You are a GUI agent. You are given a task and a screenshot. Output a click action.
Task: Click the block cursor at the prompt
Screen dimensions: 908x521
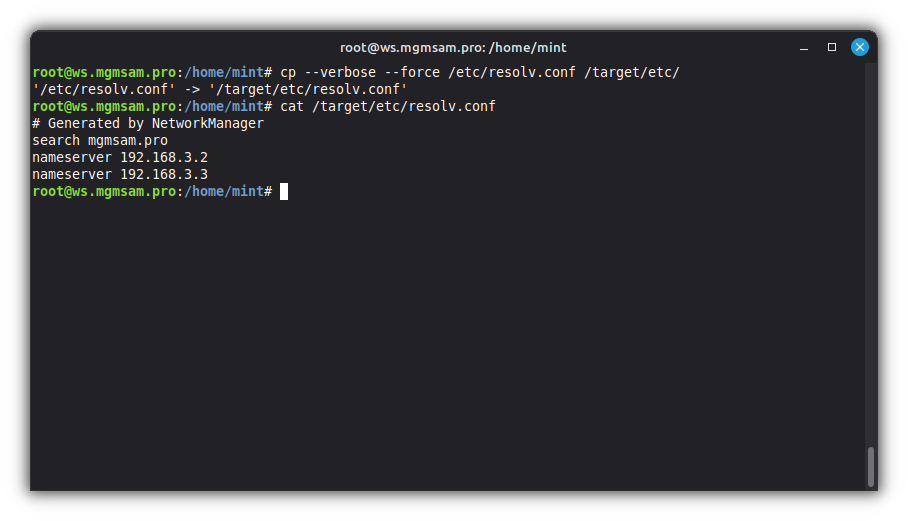click(284, 191)
